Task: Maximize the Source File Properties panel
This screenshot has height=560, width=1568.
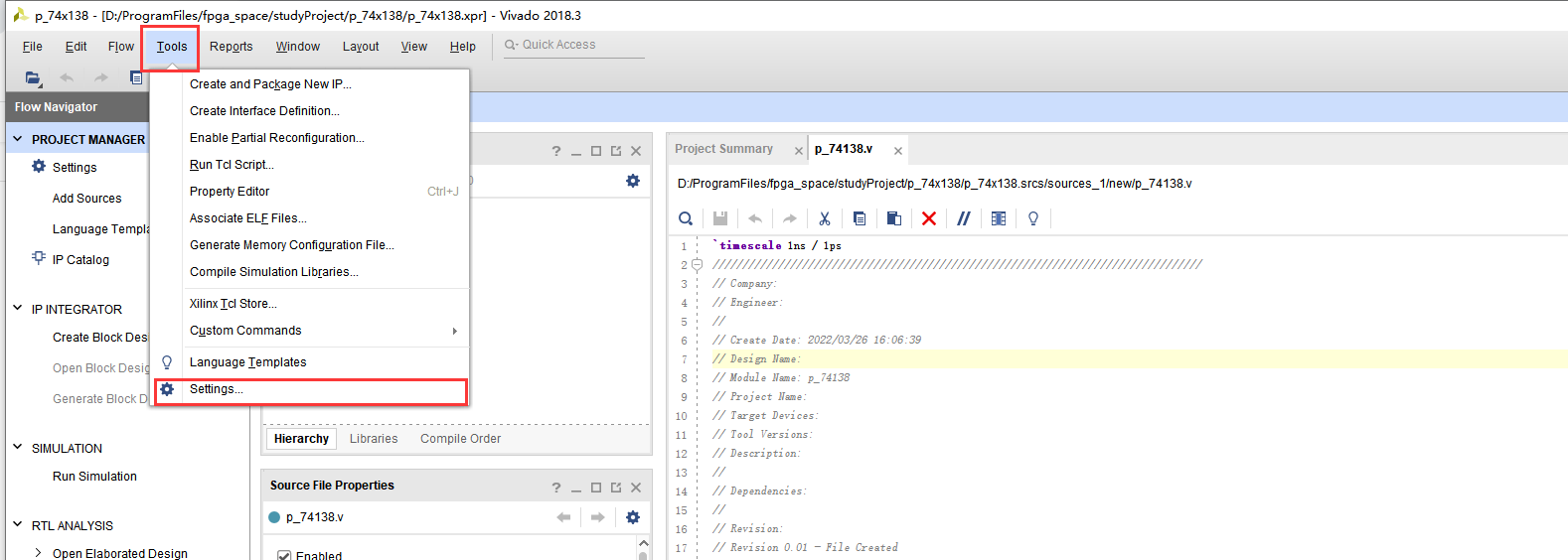Action: click(x=596, y=488)
